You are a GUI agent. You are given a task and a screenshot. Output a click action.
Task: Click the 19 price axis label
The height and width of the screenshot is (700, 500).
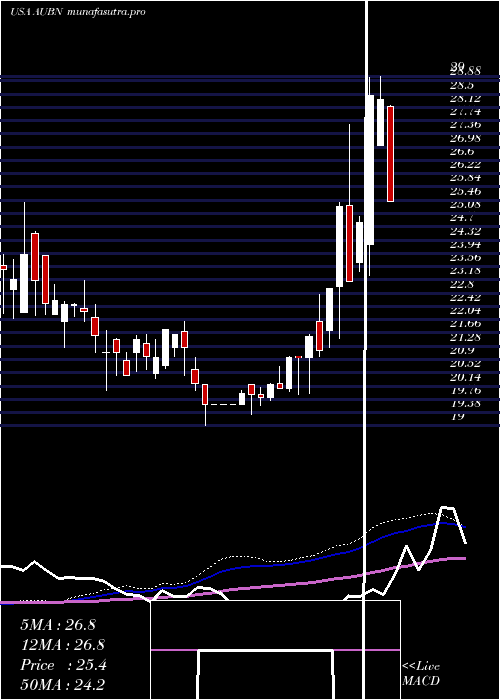[x=458, y=417]
